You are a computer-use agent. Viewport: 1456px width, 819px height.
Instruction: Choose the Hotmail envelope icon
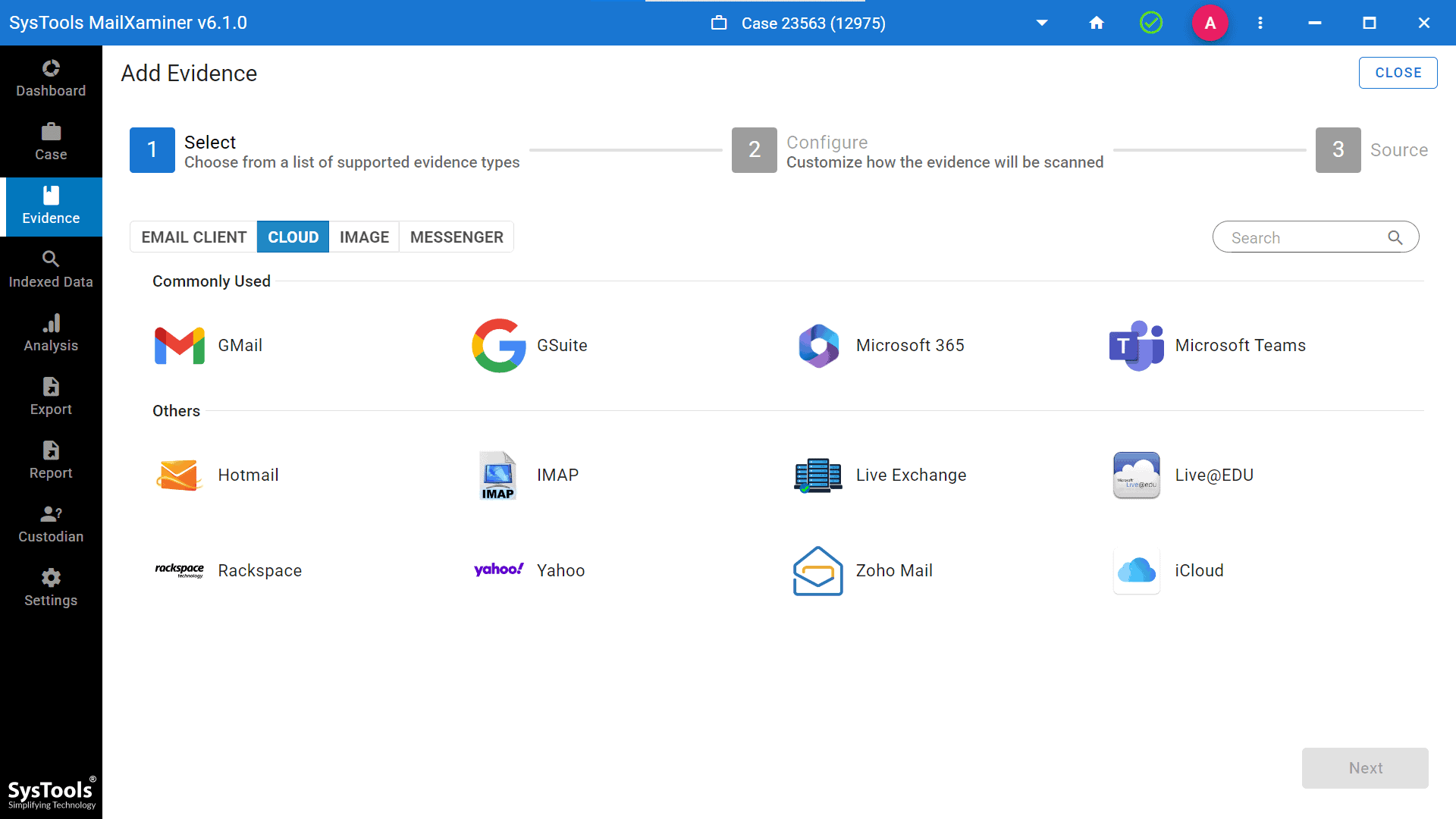point(180,475)
